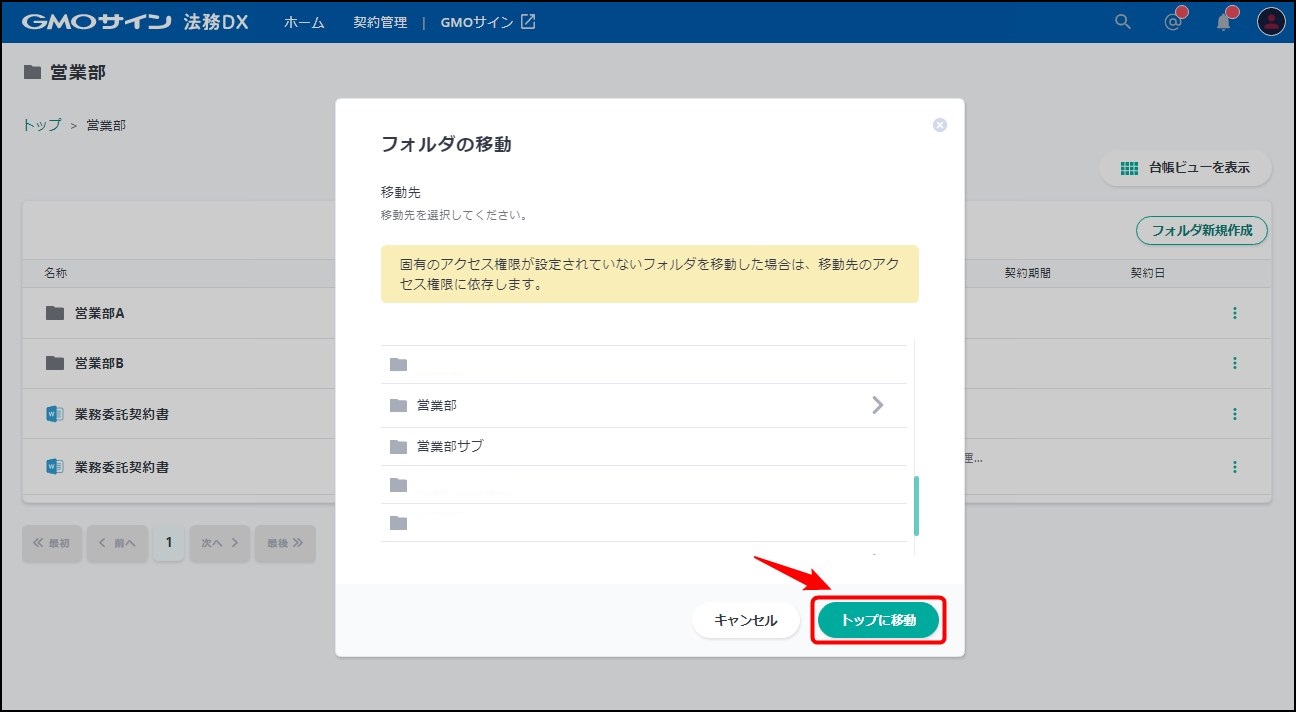
Task: Click the フォルダ新規作成 button
Action: click(x=1201, y=230)
